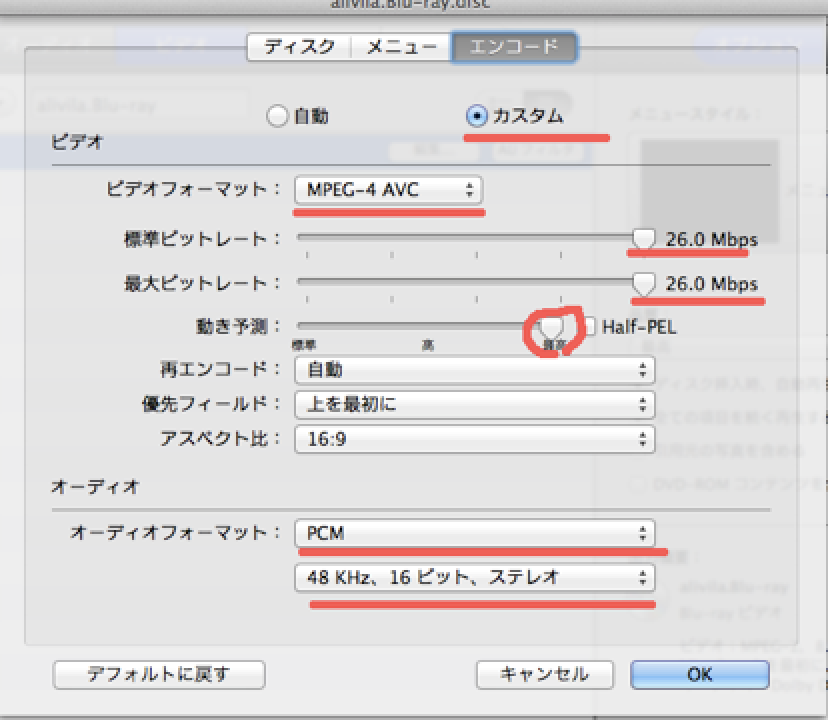Click the 動き予測 slider handle

tap(551, 328)
